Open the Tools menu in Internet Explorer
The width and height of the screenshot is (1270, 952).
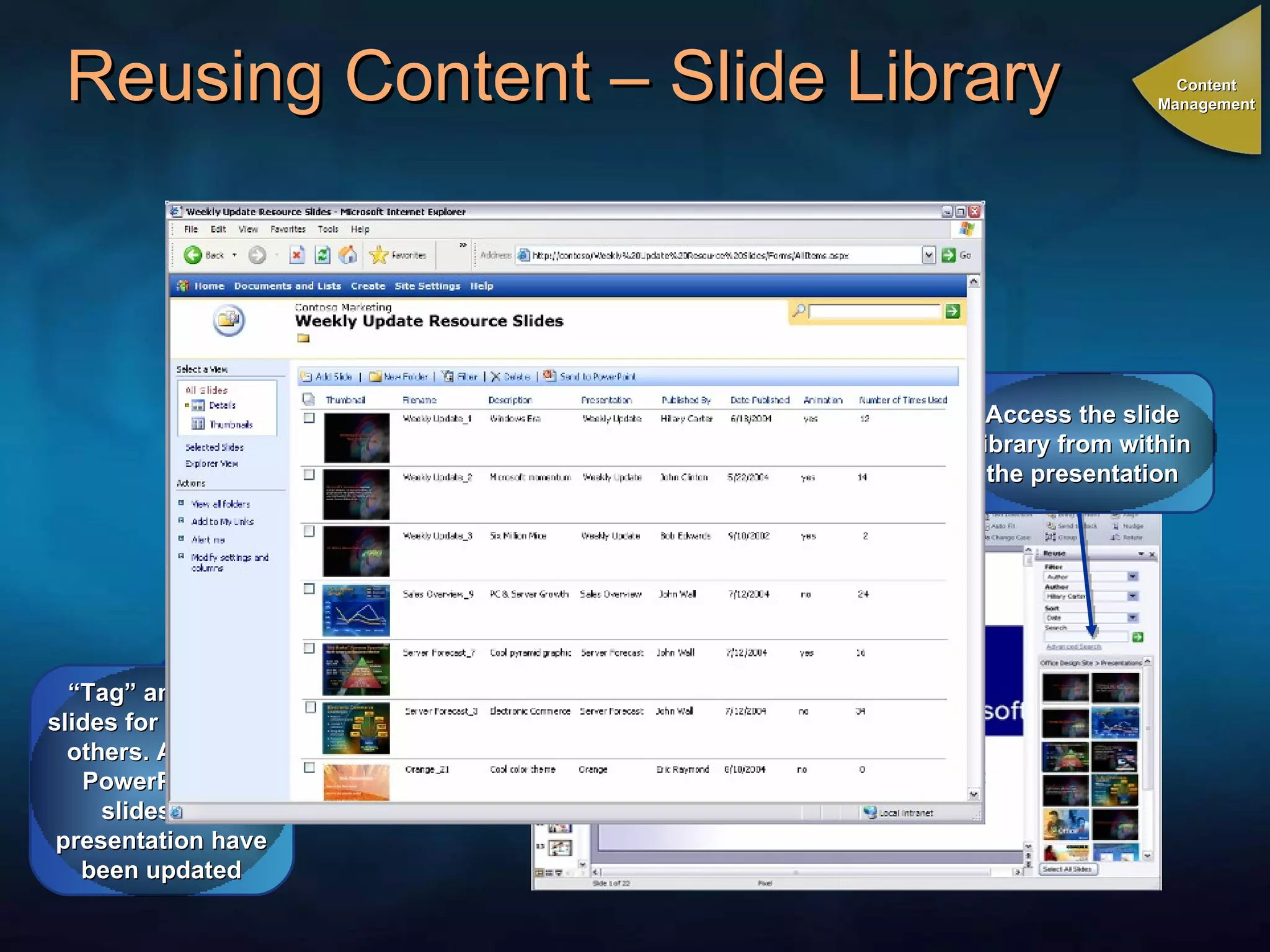328,229
